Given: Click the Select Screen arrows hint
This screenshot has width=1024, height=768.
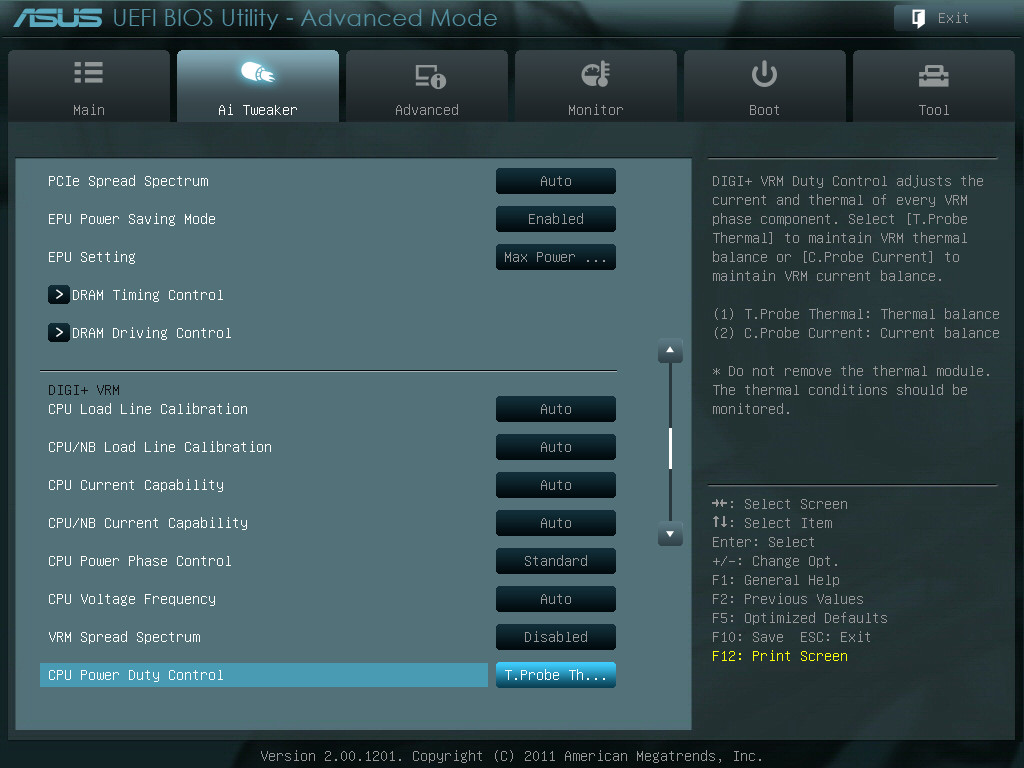Looking at the screenshot, I should [780, 504].
